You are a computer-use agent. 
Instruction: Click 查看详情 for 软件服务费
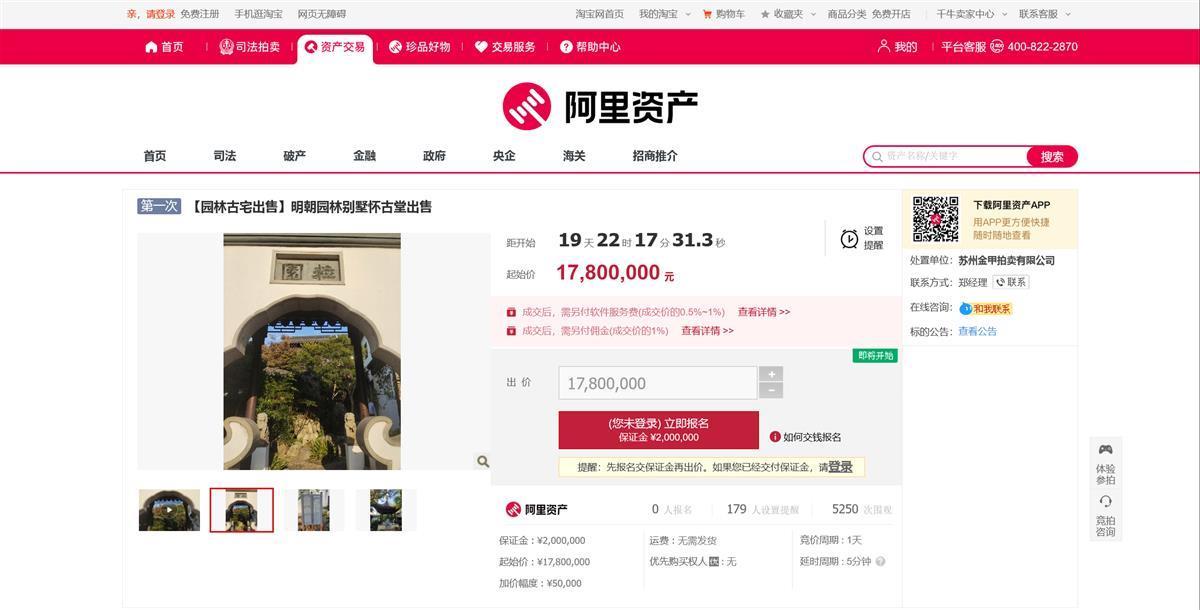pos(764,312)
